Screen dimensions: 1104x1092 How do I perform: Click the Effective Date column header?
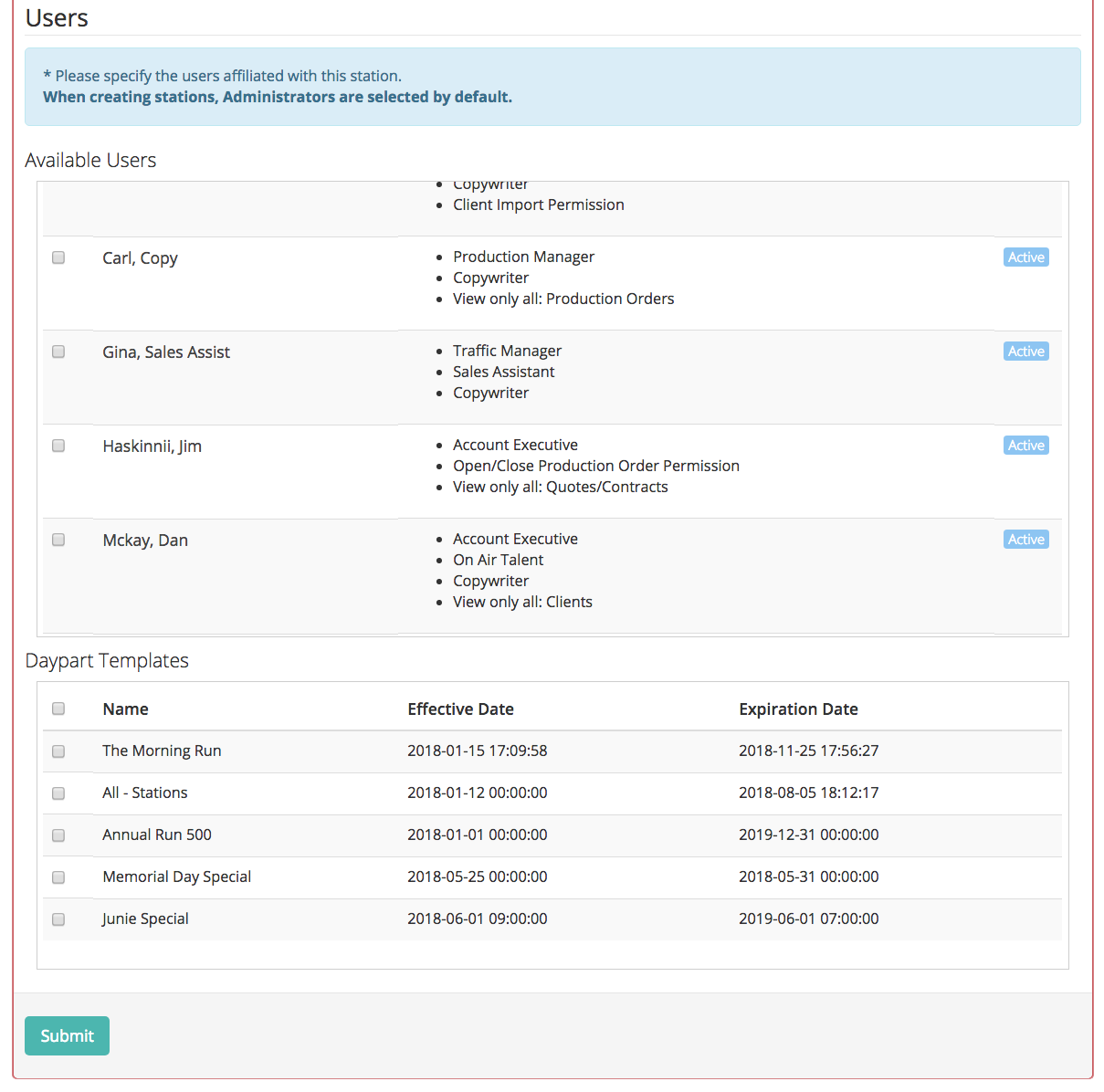click(x=460, y=709)
